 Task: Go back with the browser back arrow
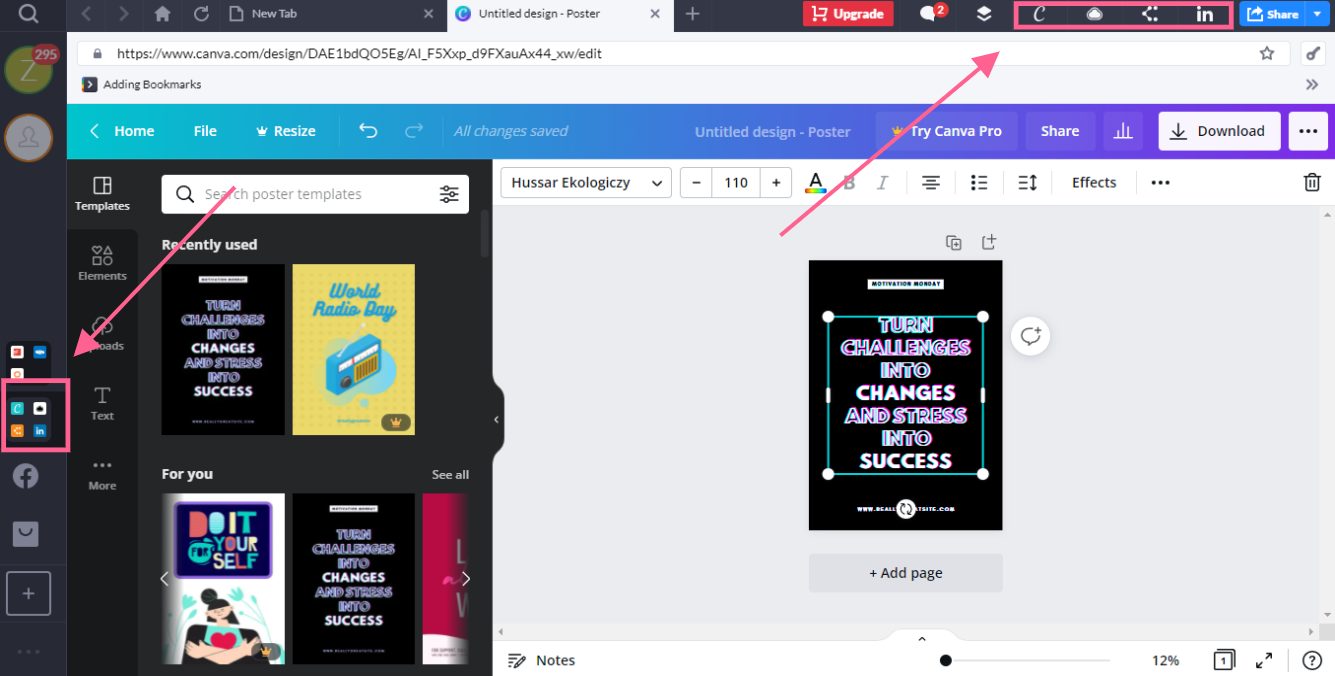86,14
